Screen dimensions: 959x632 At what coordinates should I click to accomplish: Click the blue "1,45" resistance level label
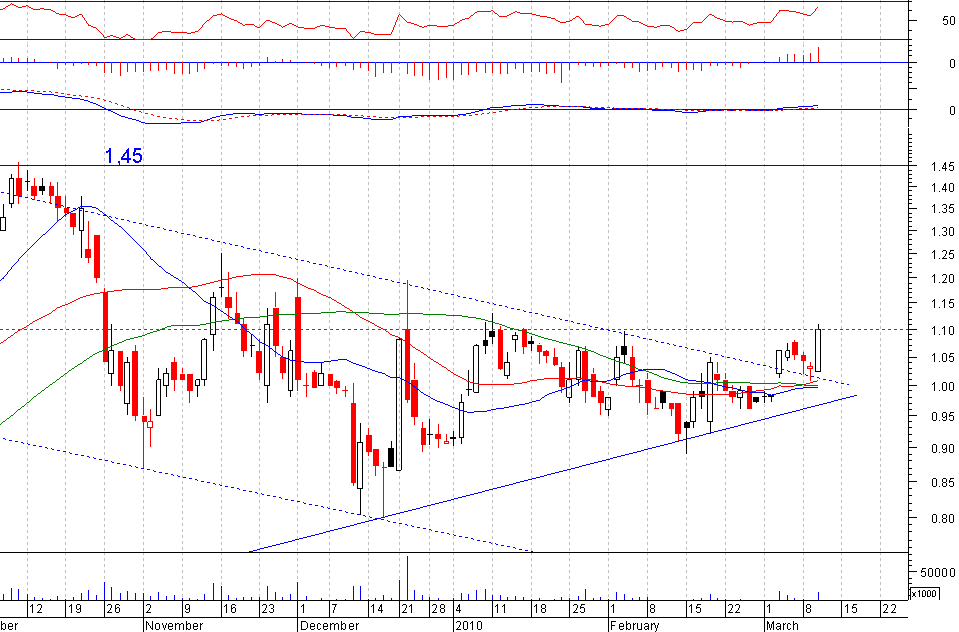pyautogui.click(x=124, y=155)
